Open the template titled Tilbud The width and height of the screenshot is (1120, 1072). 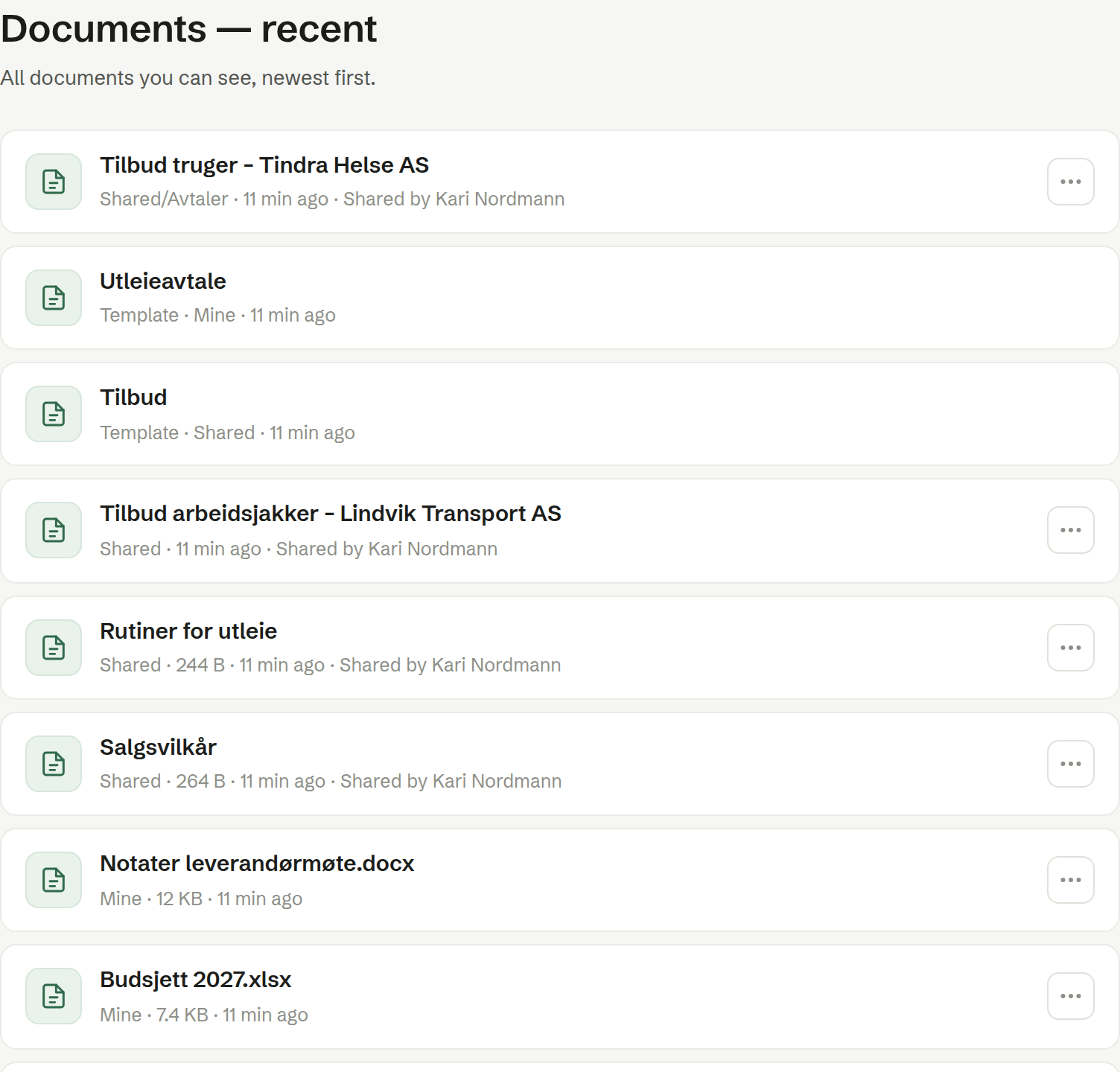133,398
